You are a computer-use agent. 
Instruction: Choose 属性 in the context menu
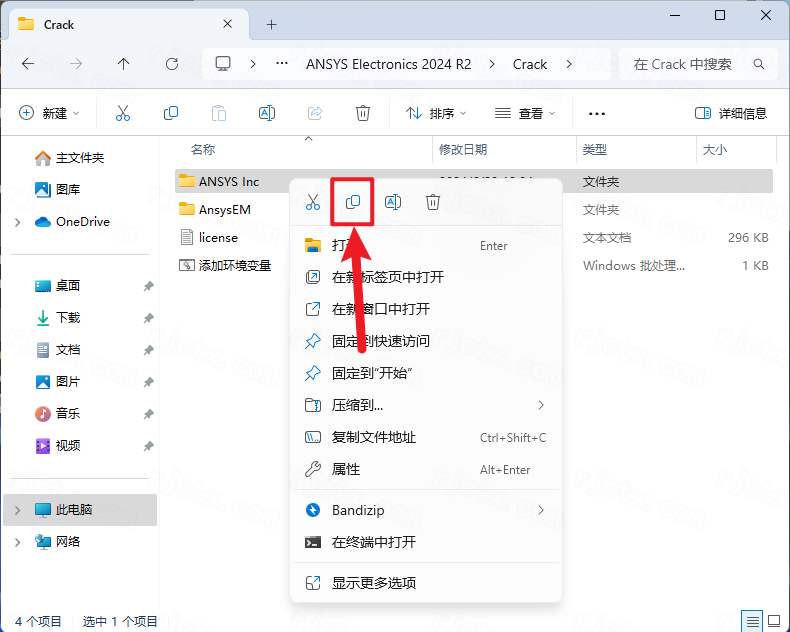coord(346,469)
